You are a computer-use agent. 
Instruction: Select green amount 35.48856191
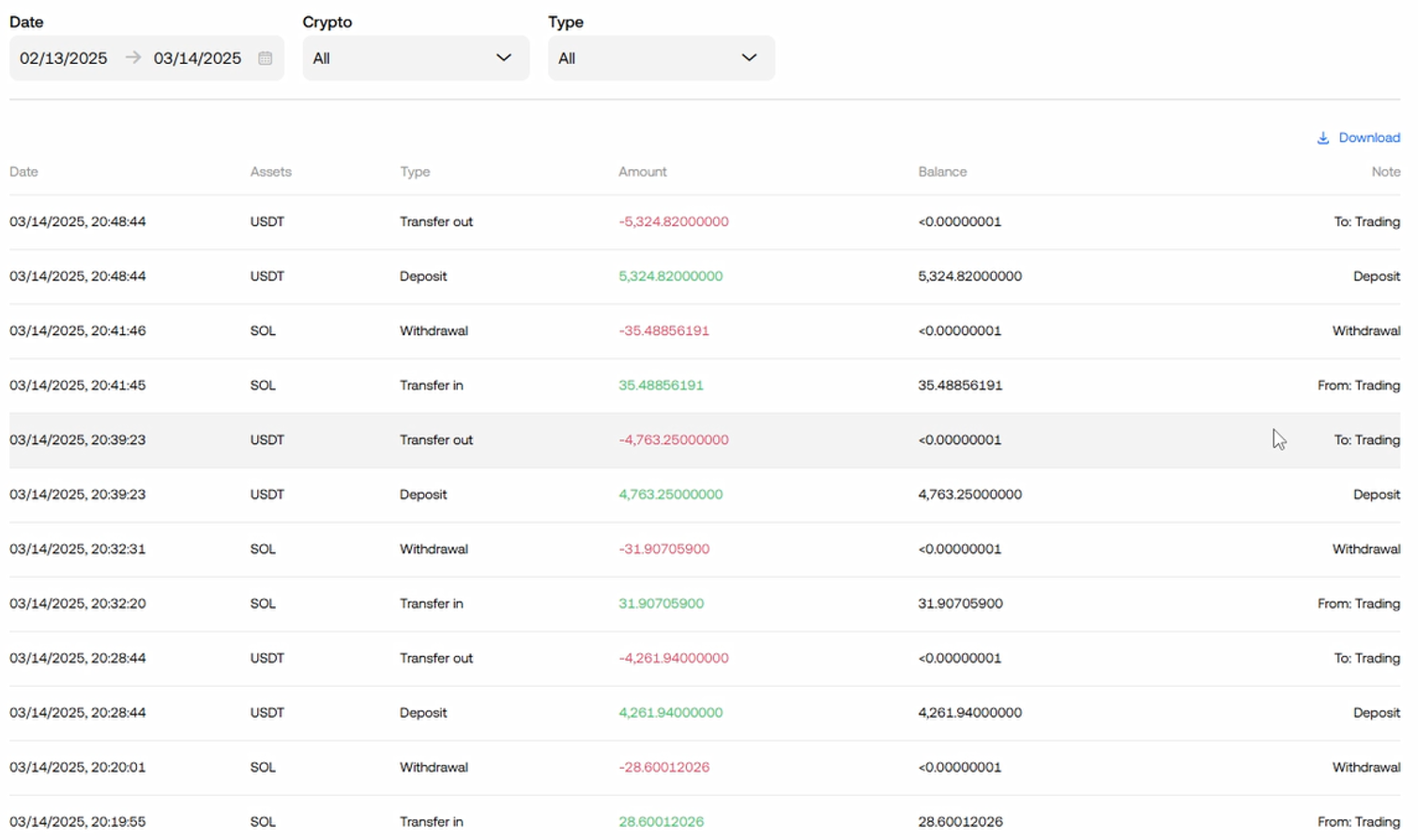coord(661,385)
